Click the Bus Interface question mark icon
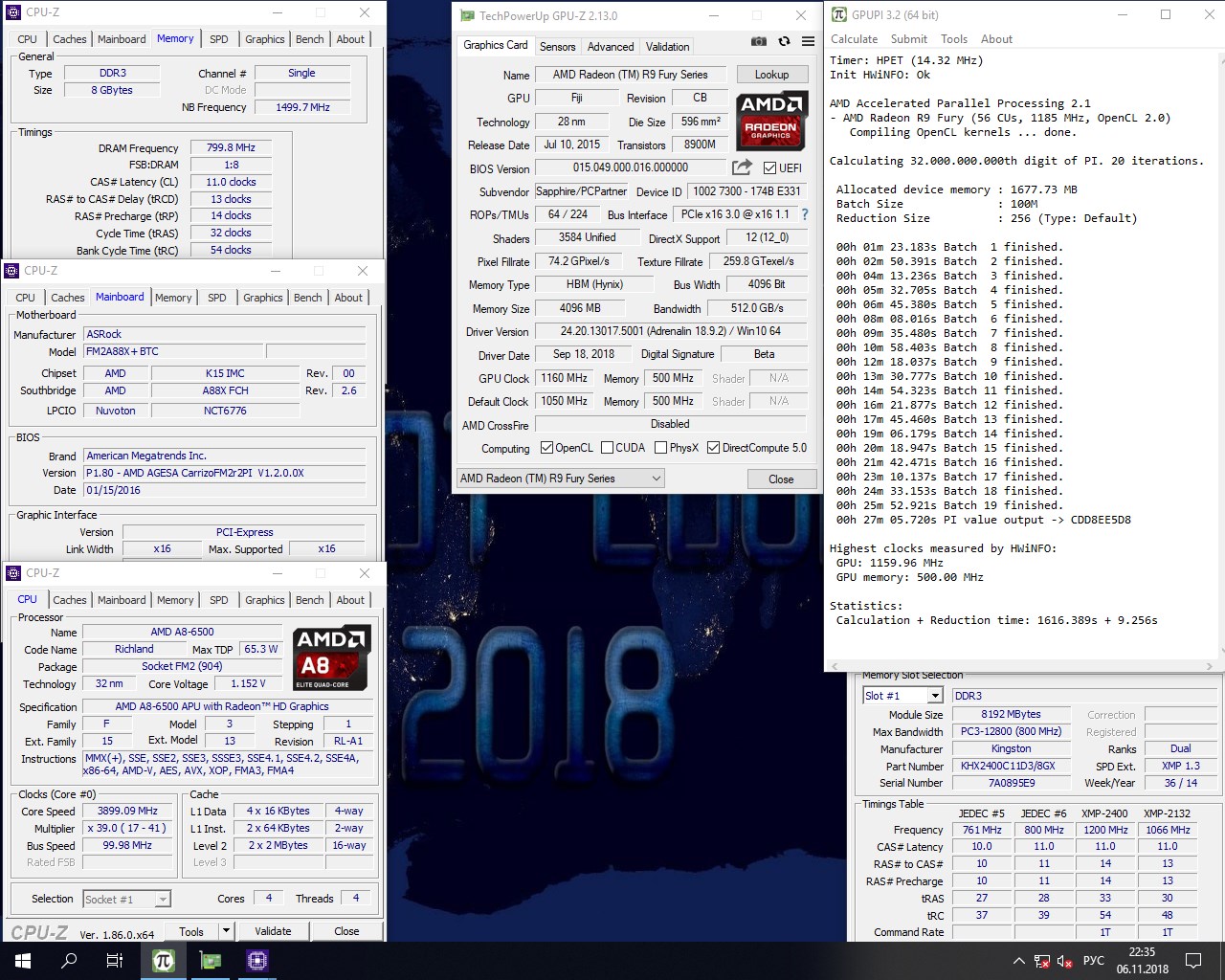The height and width of the screenshot is (980, 1225). (x=805, y=214)
